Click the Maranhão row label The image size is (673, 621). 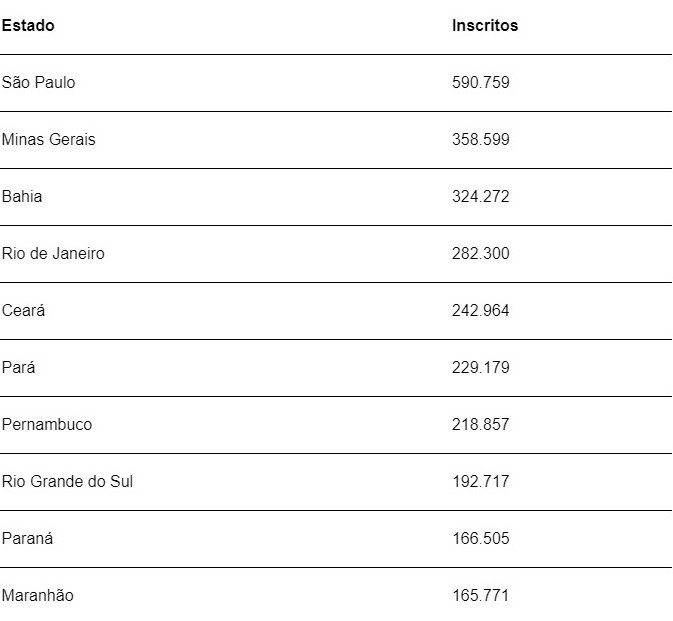(38, 595)
